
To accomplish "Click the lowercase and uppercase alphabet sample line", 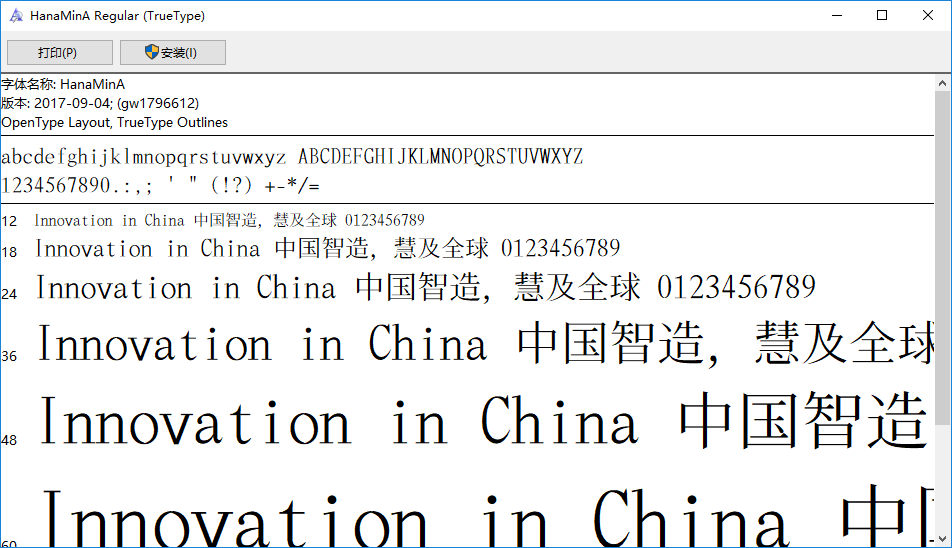I will point(292,157).
